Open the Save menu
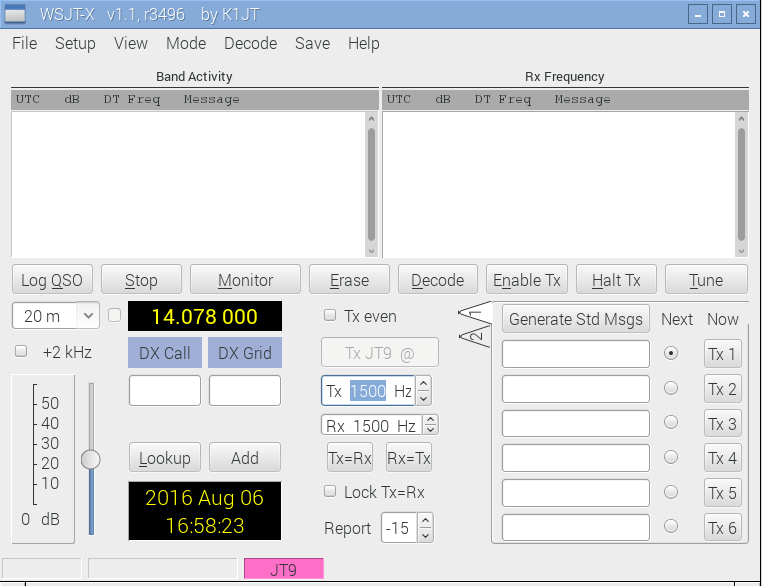The width and height of the screenshot is (762, 586). [x=312, y=43]
